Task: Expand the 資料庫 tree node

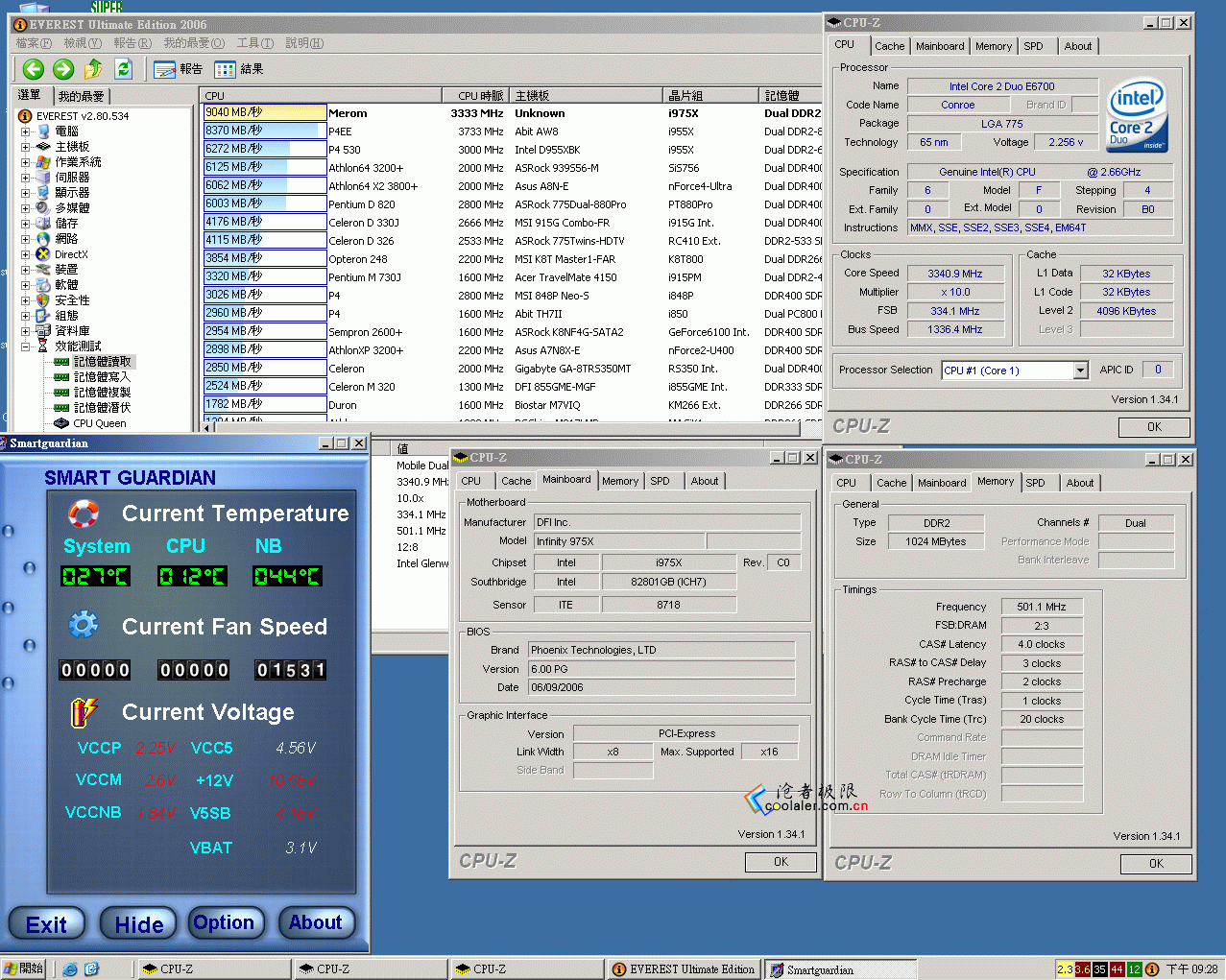Action: [26, 331]
